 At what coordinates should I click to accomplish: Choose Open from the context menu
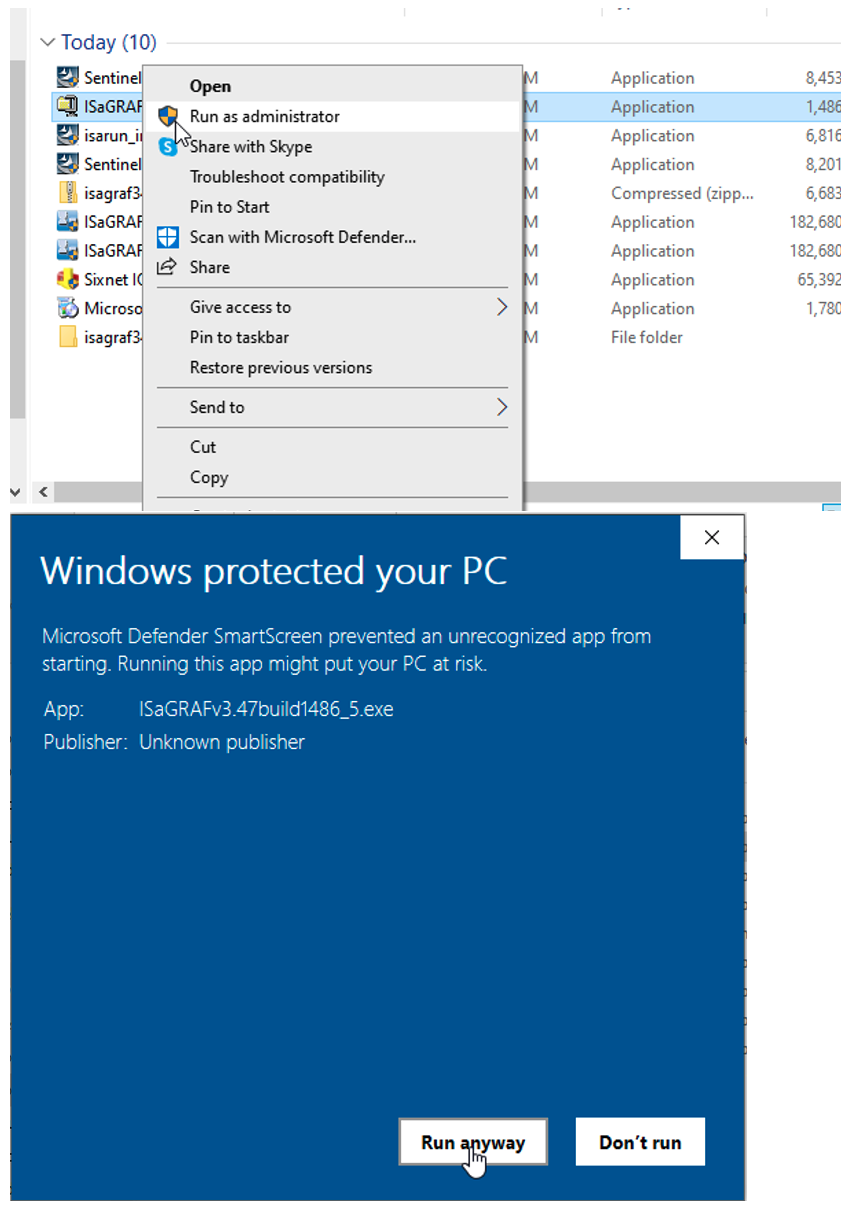(x=210, y=87)
